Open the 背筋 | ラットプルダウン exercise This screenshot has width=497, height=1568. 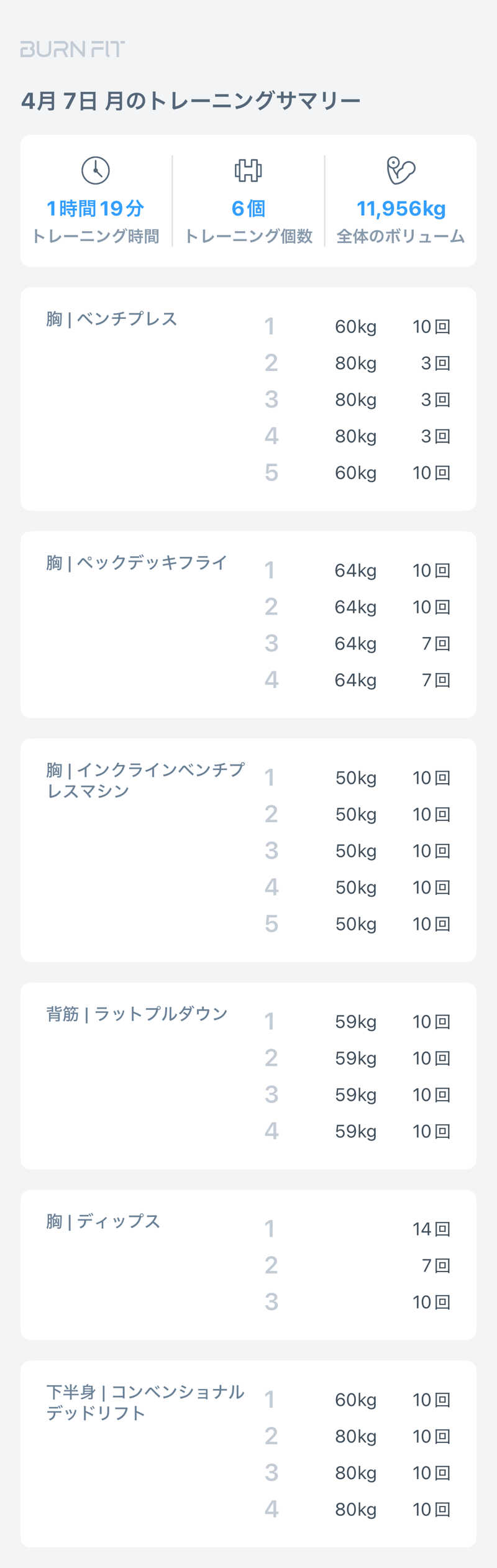click(x=137, y=1014)
